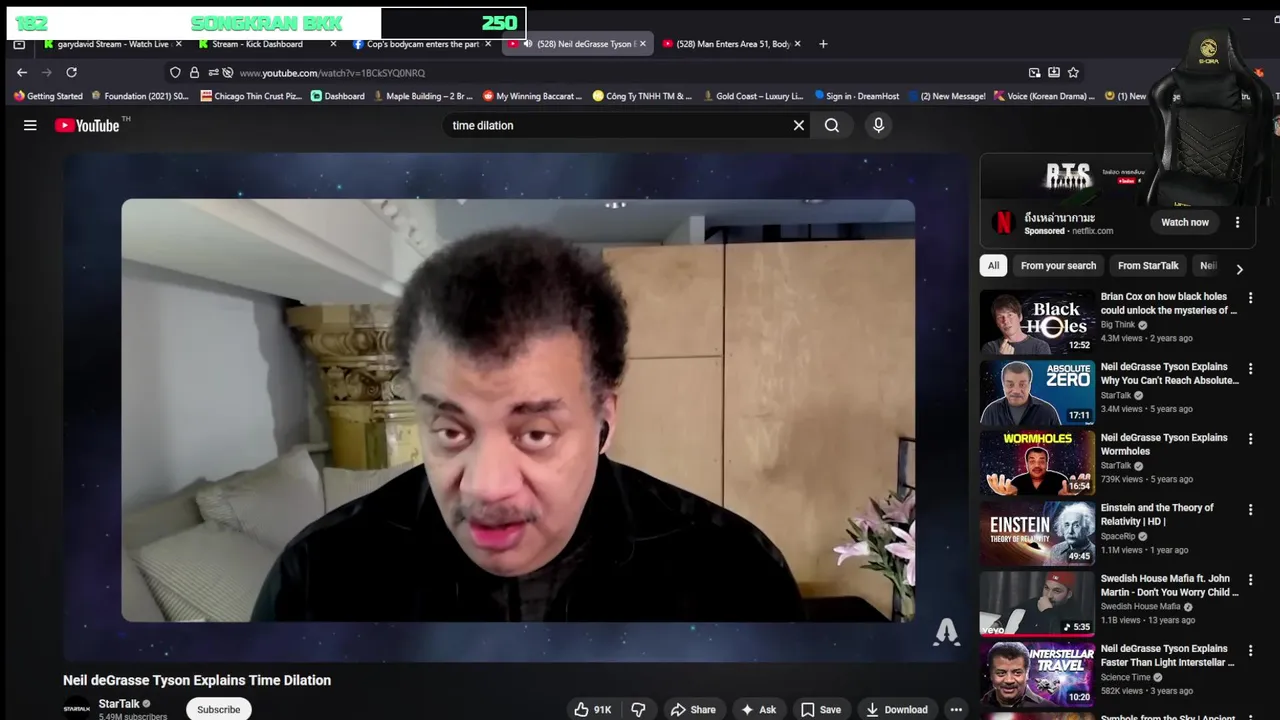This screenshot has height=720, width=1280.
Task: Like the video (91K)
Action: tap(592, 709)
